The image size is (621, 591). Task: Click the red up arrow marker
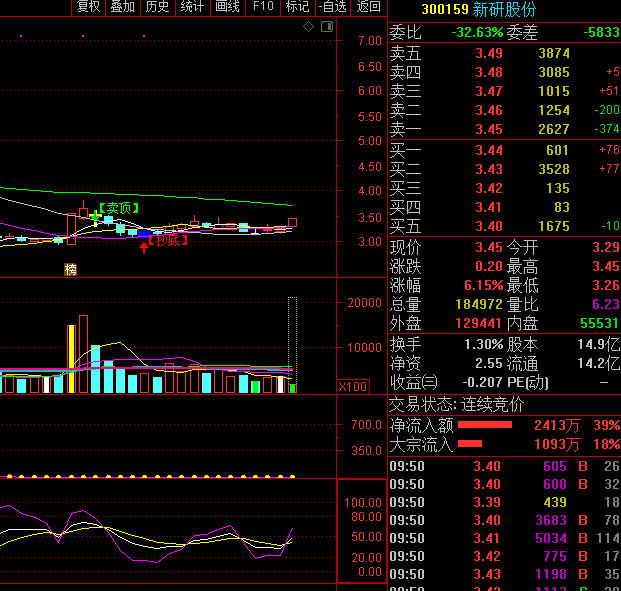click(144, 248)
